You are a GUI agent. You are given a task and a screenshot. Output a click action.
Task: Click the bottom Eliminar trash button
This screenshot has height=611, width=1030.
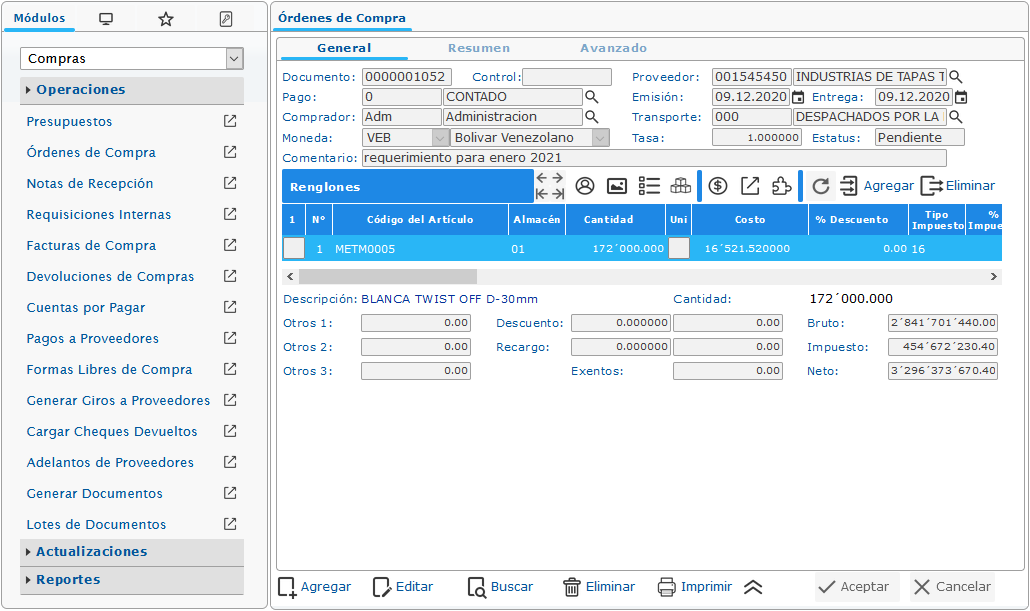point(599,587)
